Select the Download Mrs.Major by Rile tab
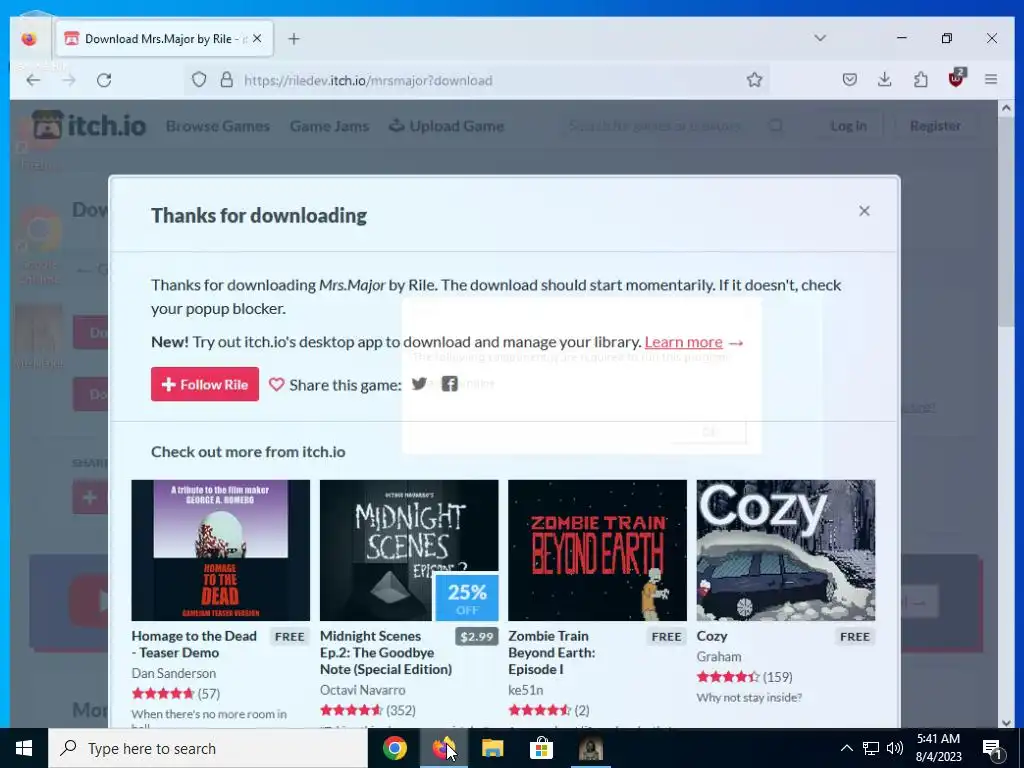The height and width of the screenshot is (768, 1024). pyautogui.click(x=165, y=39)
